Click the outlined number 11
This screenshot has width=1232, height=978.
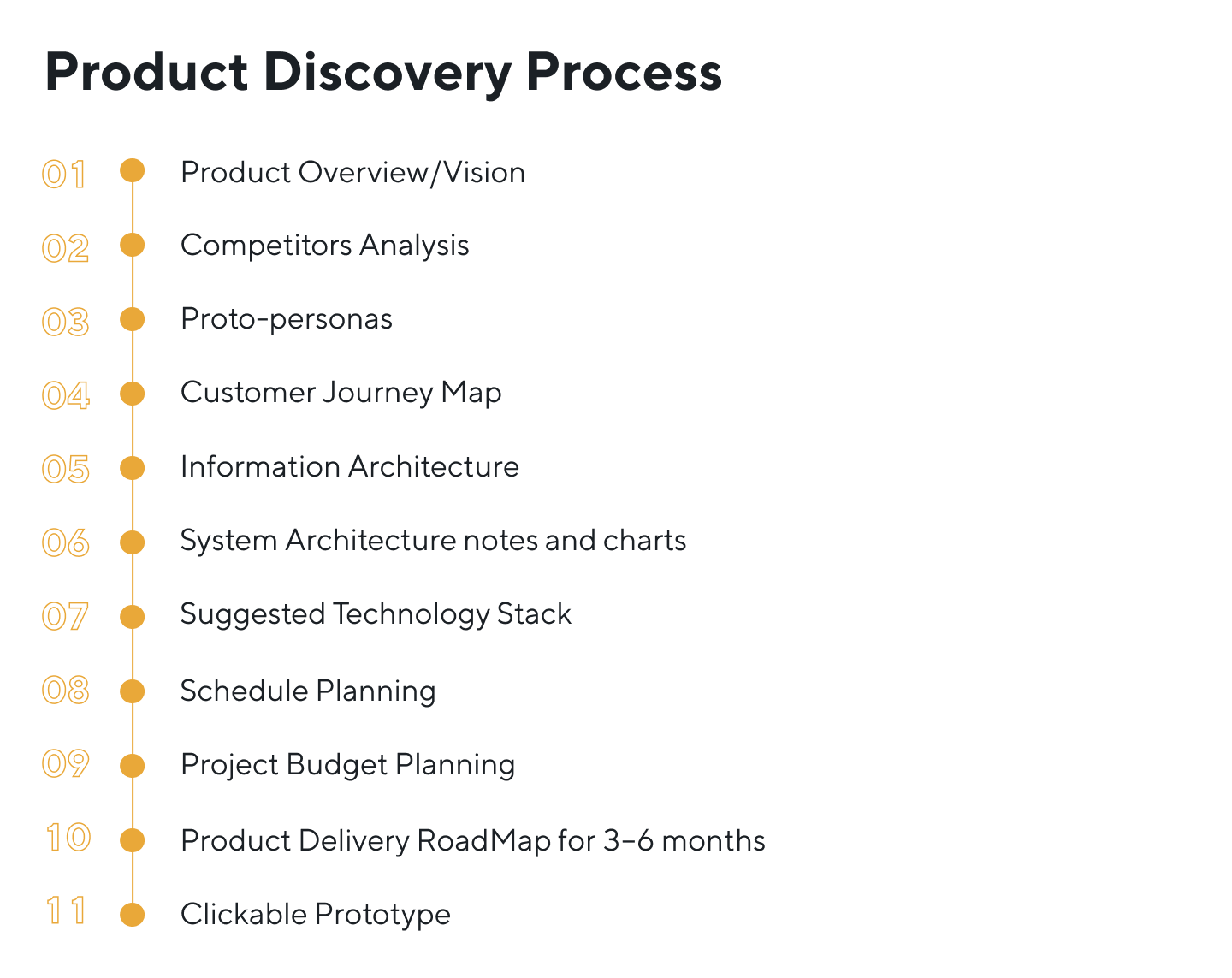pos(66,910)
